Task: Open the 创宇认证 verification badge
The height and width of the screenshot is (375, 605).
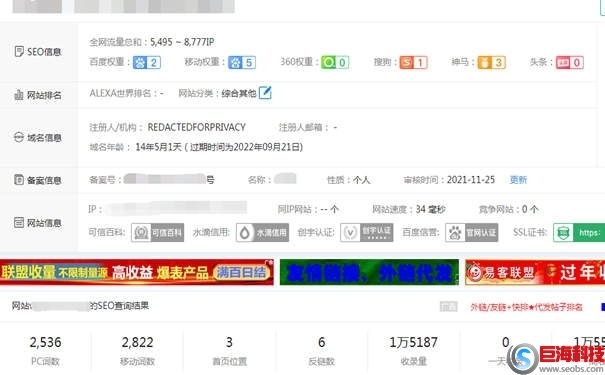Action: coord(367,233)
